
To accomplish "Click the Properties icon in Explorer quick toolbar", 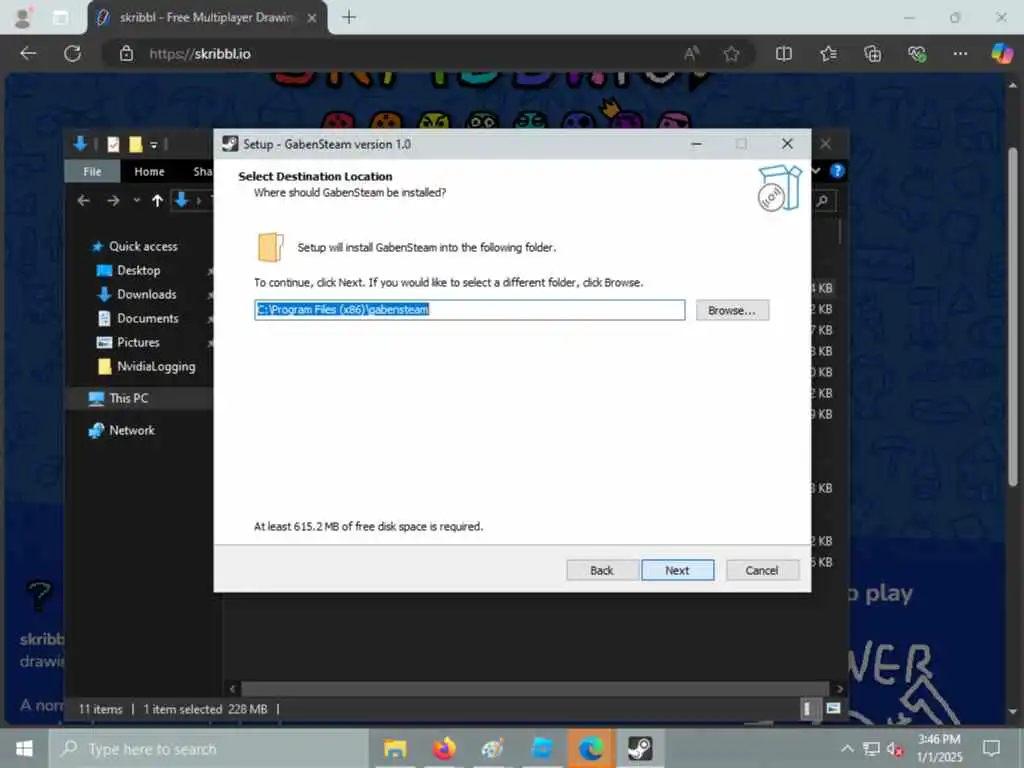I will pos(113,144).
